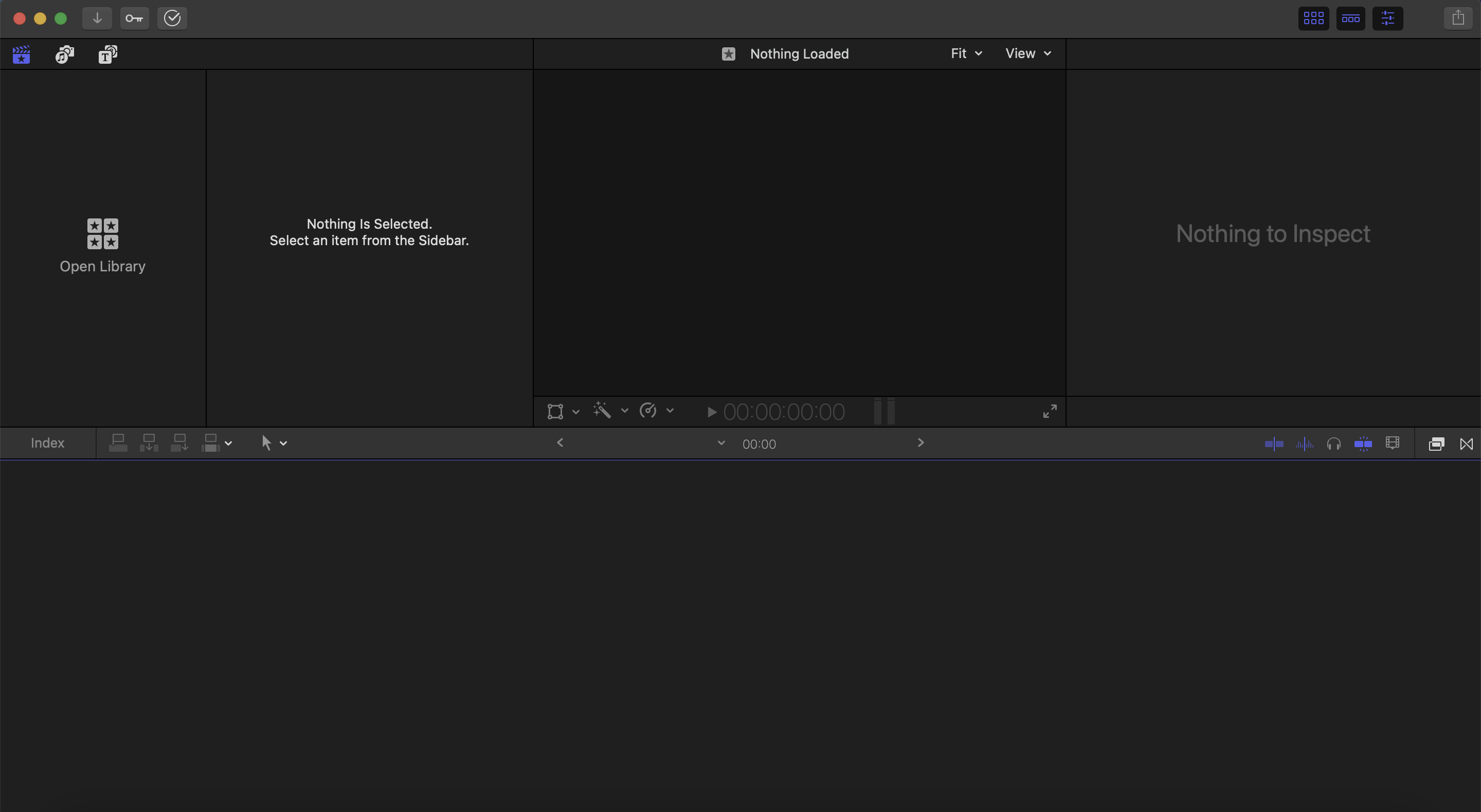Open the Import Media arrow button
Screen dimensions: 1481x812
click(x=97, y=18)
